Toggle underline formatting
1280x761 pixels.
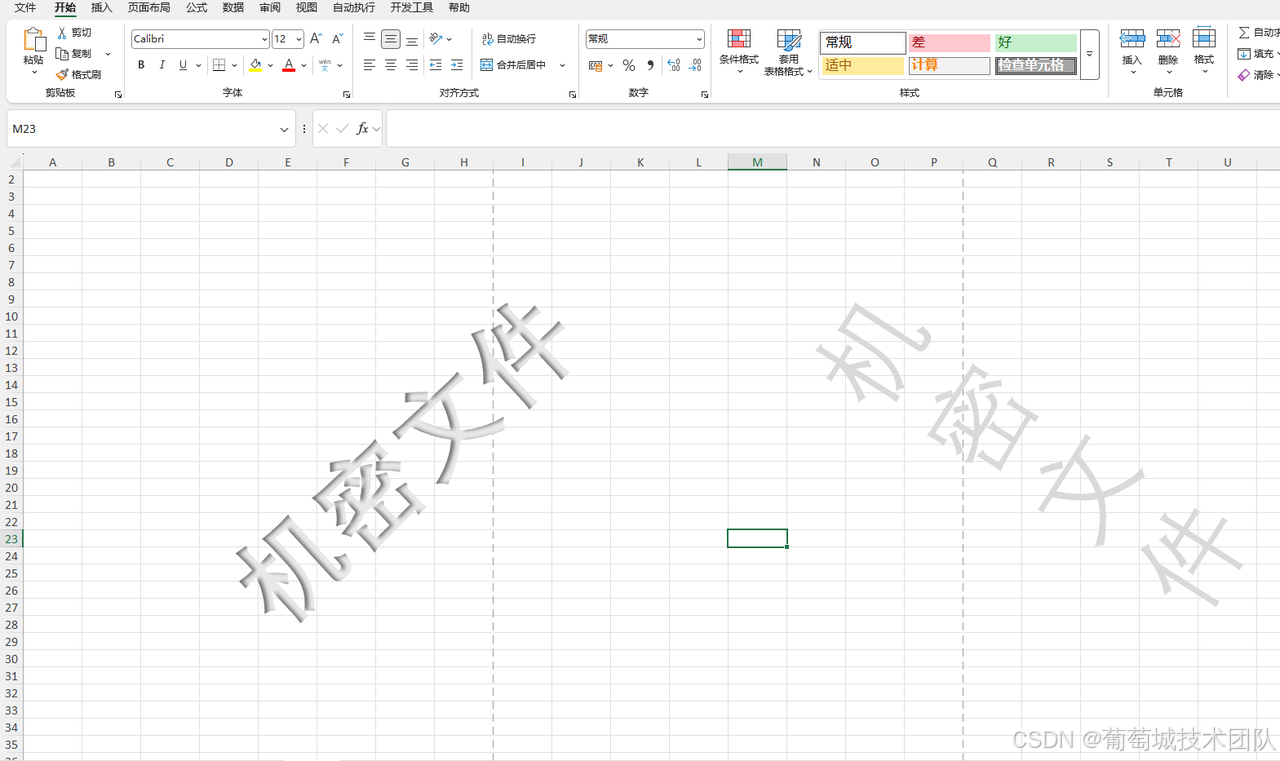(183, 65)
